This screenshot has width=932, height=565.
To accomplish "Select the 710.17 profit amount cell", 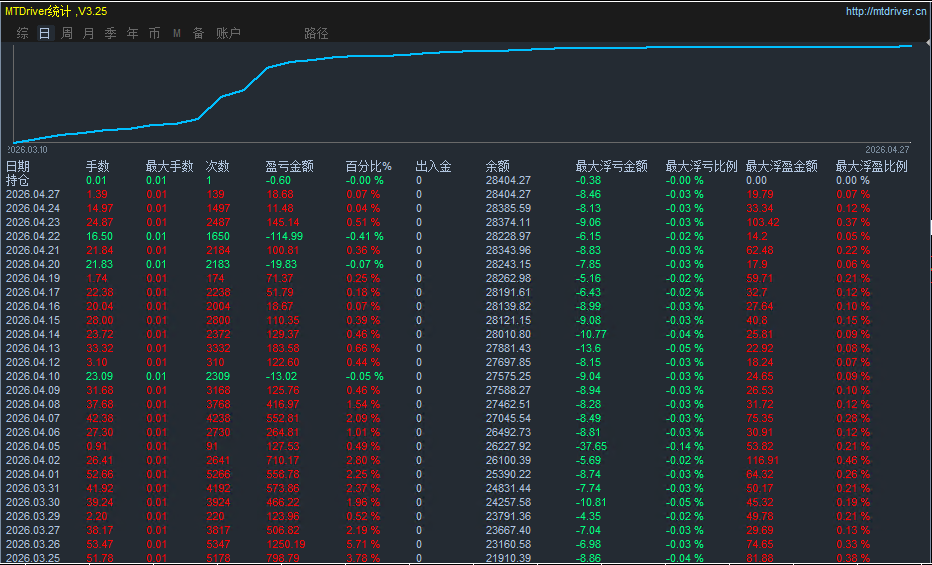I will [282, 460].
